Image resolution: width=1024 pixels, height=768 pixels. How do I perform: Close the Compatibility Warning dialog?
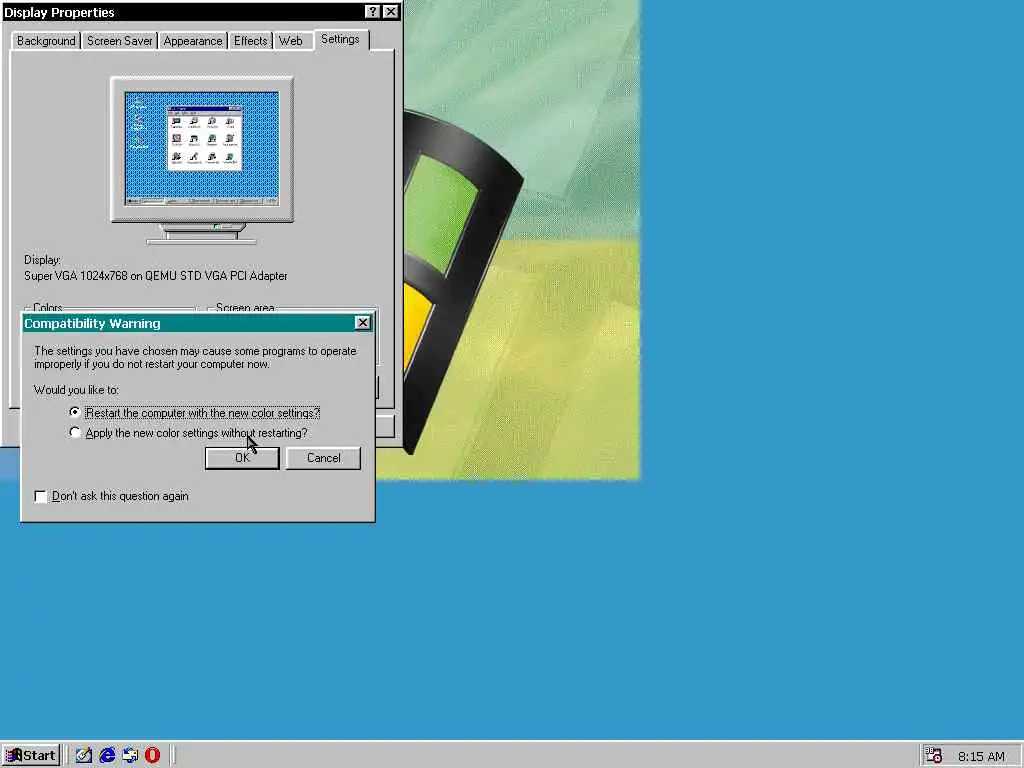click(362, 323)
